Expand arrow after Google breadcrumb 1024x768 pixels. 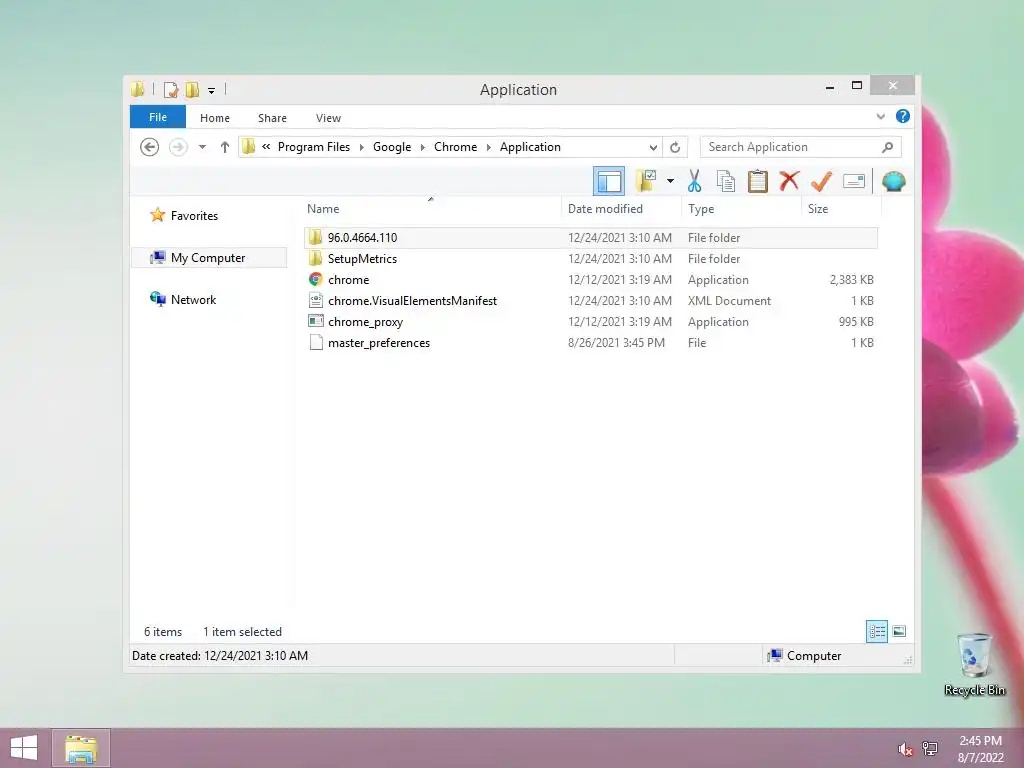(423, 148)
